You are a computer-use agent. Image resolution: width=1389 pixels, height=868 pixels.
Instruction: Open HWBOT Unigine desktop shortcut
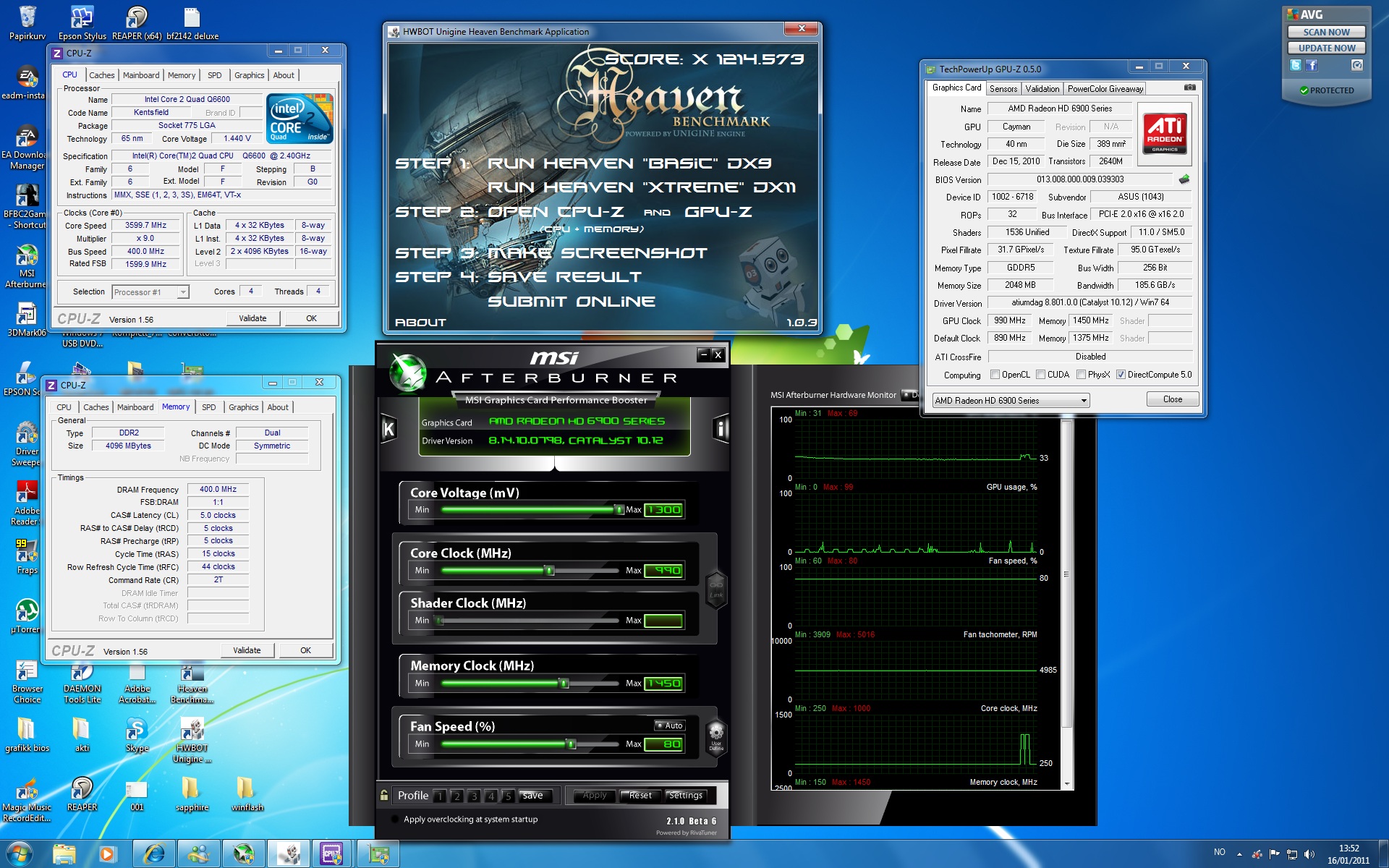click(x=192, y=739)
